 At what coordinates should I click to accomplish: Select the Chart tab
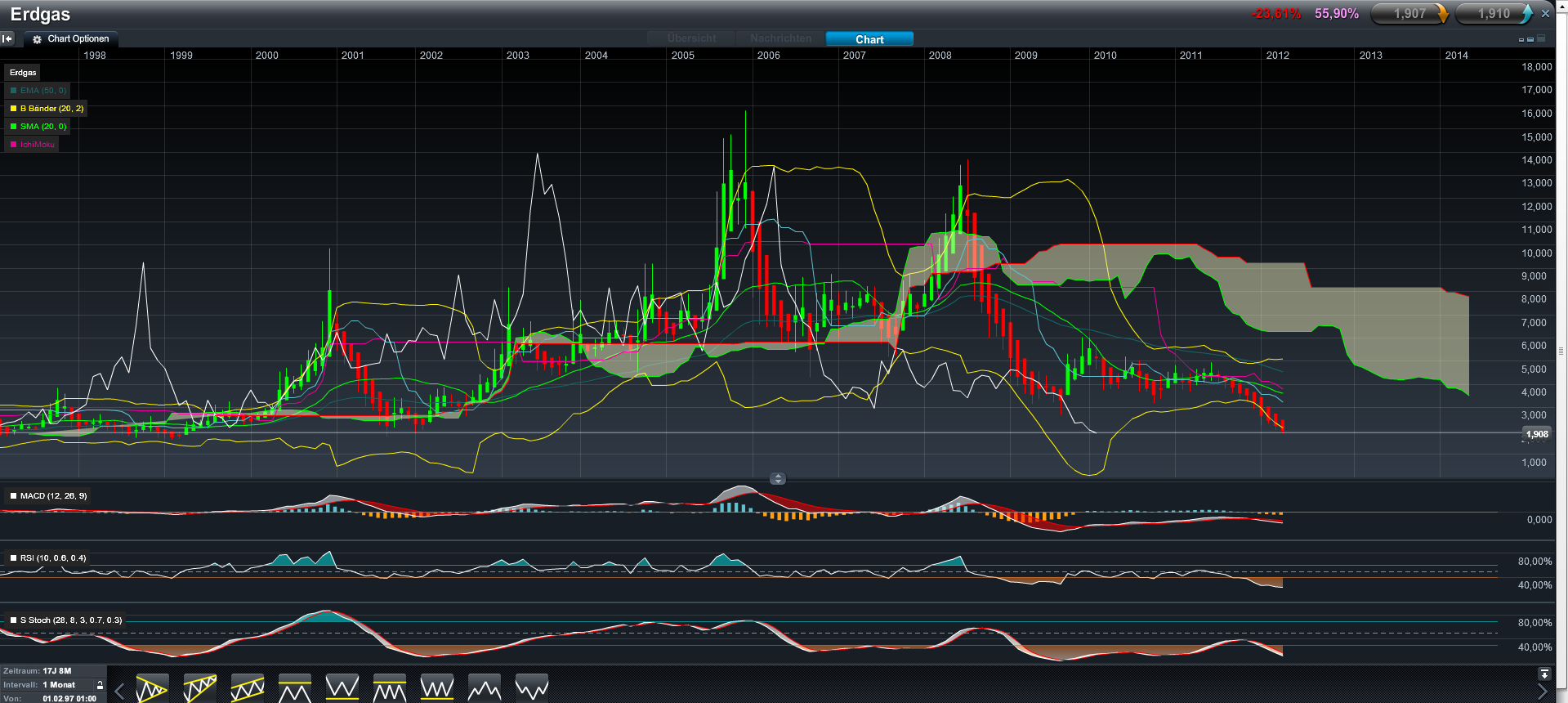[x=869, y=39]
